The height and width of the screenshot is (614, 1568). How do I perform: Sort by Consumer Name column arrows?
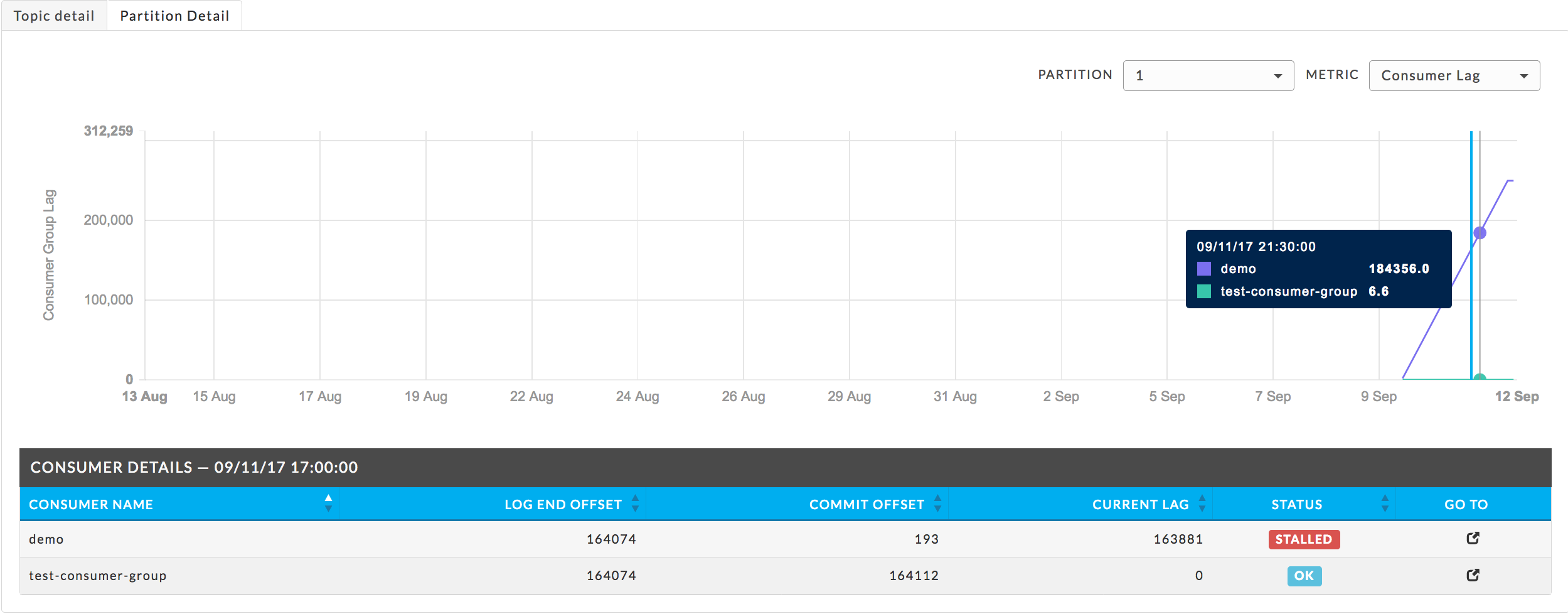coord(328,504)
